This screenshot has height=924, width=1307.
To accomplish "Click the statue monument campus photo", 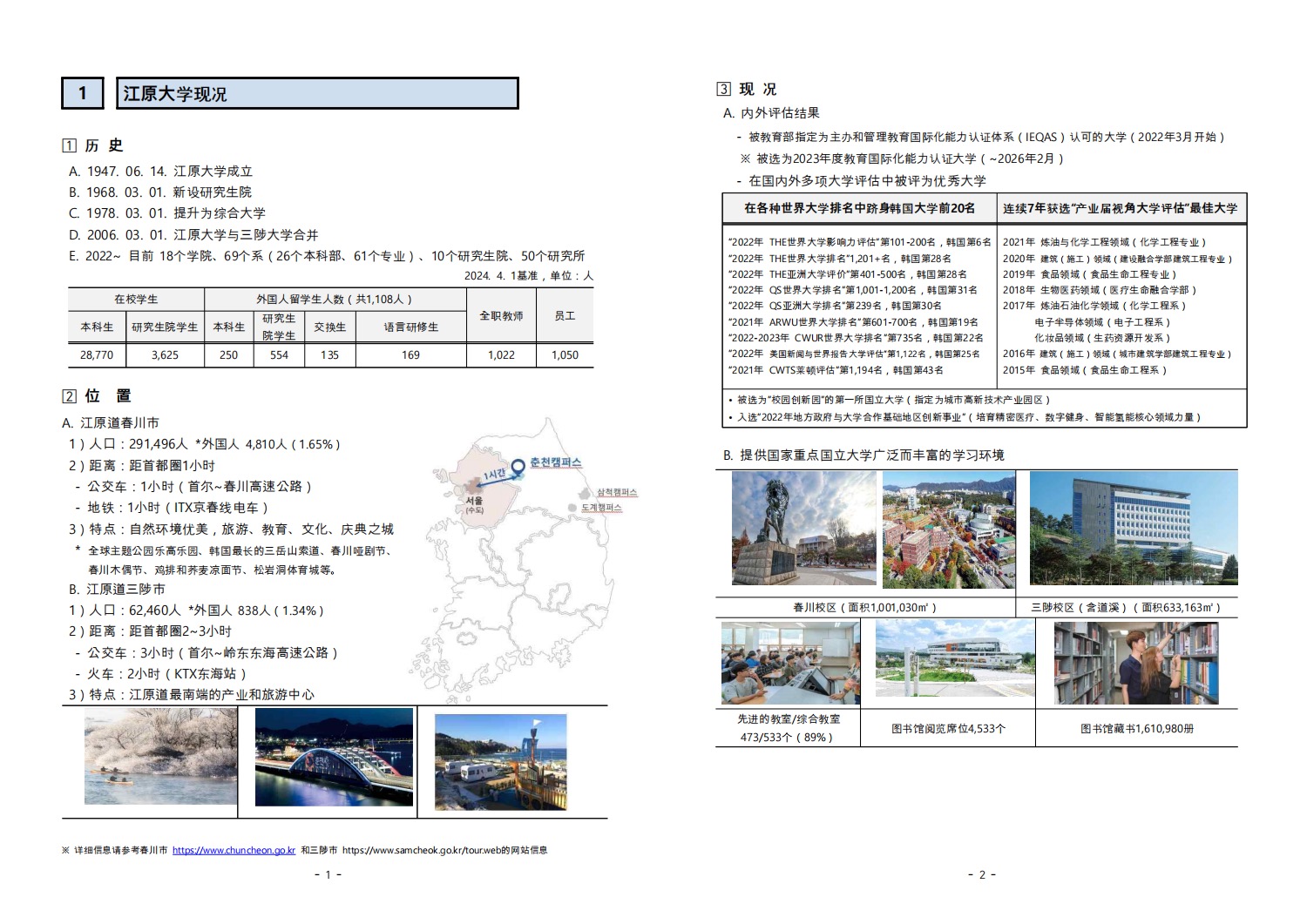I will [803, 529].
